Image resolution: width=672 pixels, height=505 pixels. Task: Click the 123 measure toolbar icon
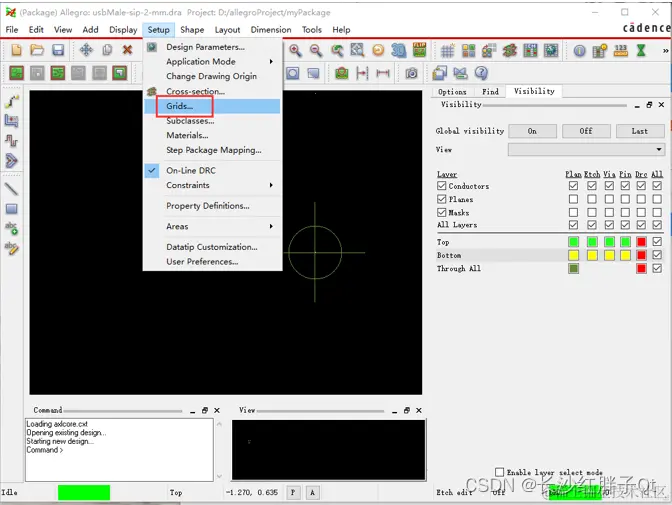[621, 51]
